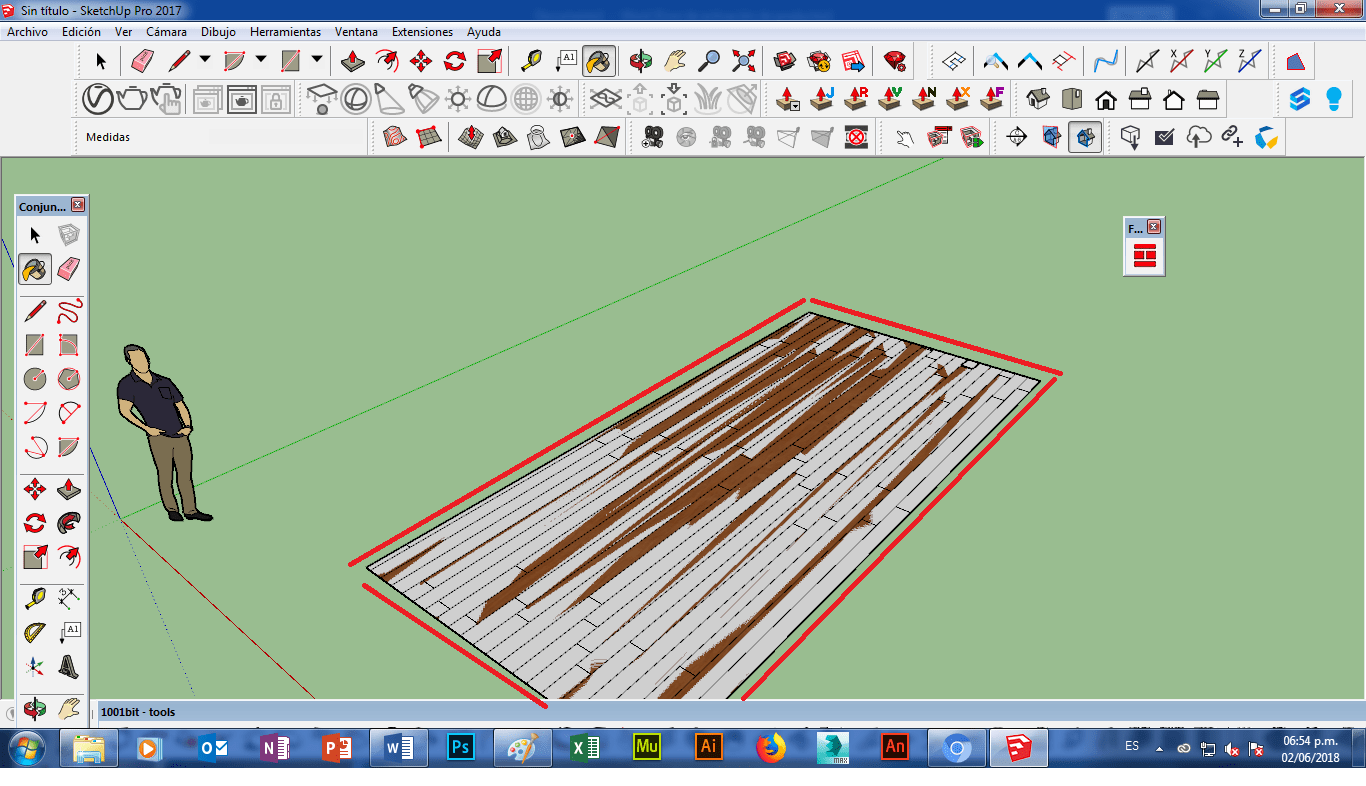This screenshot has width=1366, height=786.
Task: Toggle the active shaded-with-house style button
Action: coord(1085,137)
